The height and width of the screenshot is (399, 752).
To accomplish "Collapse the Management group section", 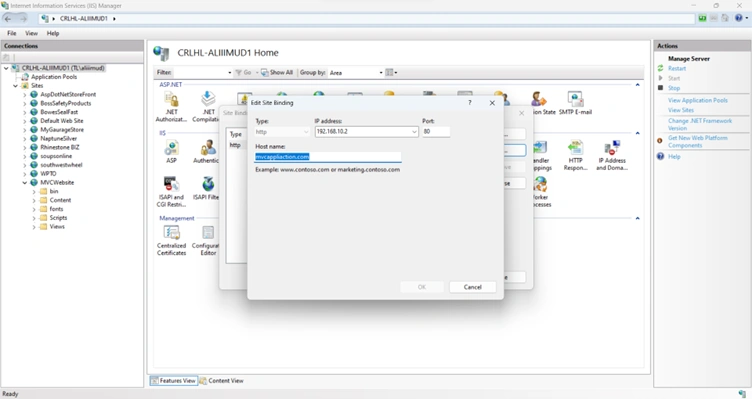I will (x=637, y=218).
